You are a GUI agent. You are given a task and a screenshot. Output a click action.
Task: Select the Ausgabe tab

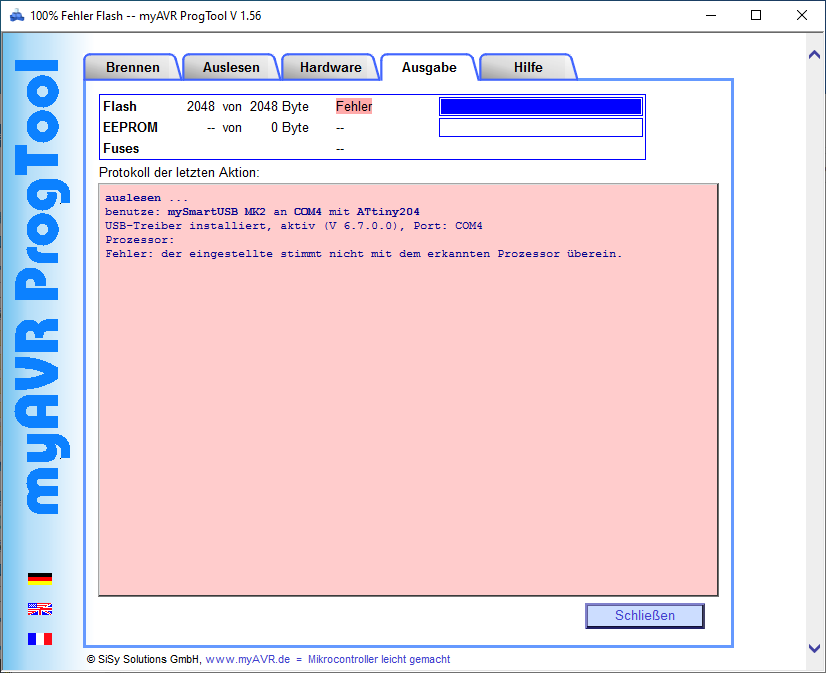(429, 67)
